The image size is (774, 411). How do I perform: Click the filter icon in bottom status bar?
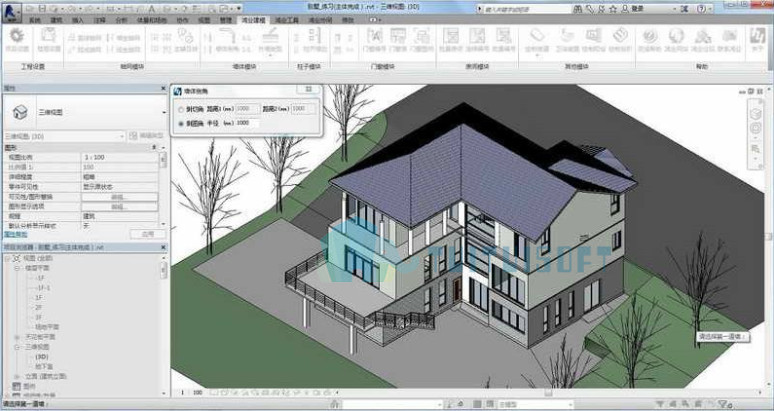pyautogui.click(x=727, y=405)
